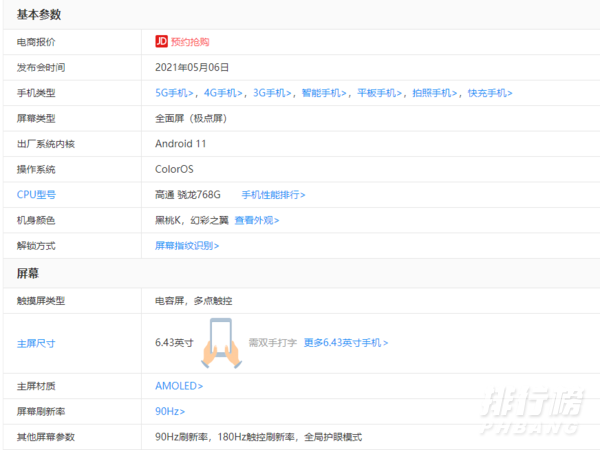The image size is (600, 450).
Task: Select the 高通 骁龙768G text
Action: click(188, 195)
